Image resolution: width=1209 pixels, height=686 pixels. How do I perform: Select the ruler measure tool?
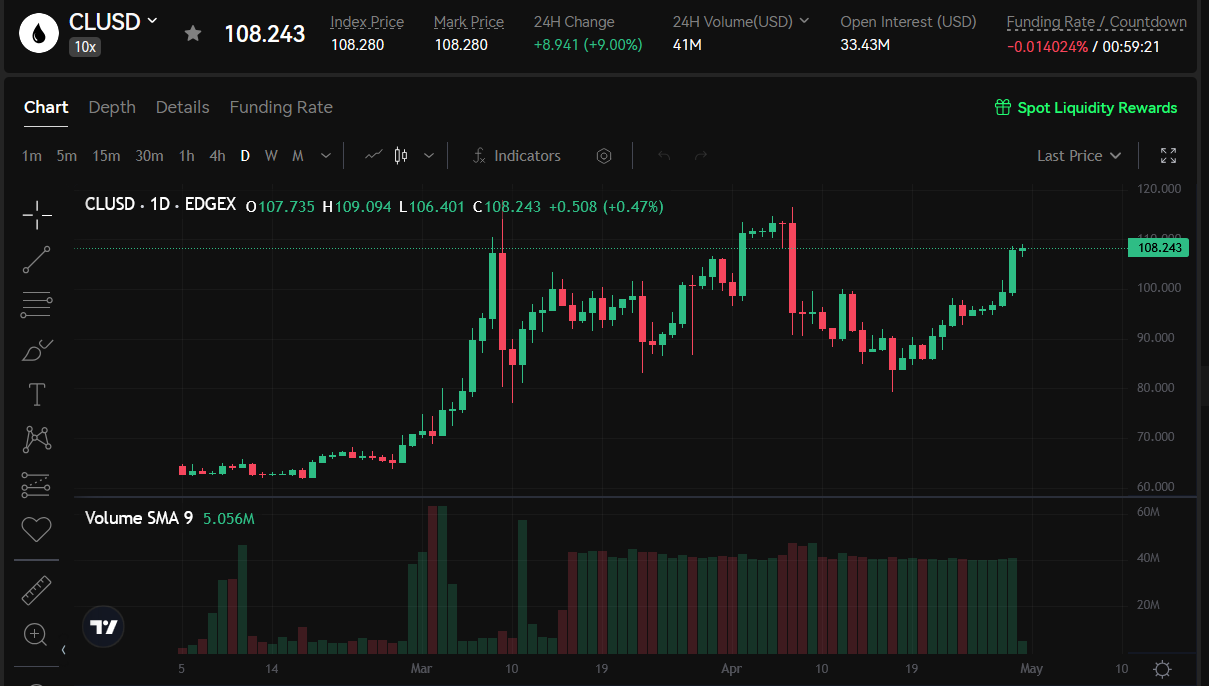(x=37, y=590)
